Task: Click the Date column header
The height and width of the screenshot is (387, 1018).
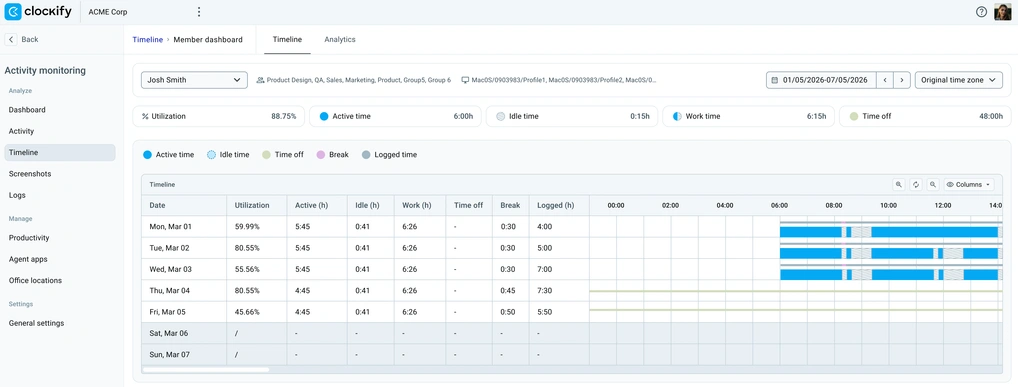Action: [184, 205]
